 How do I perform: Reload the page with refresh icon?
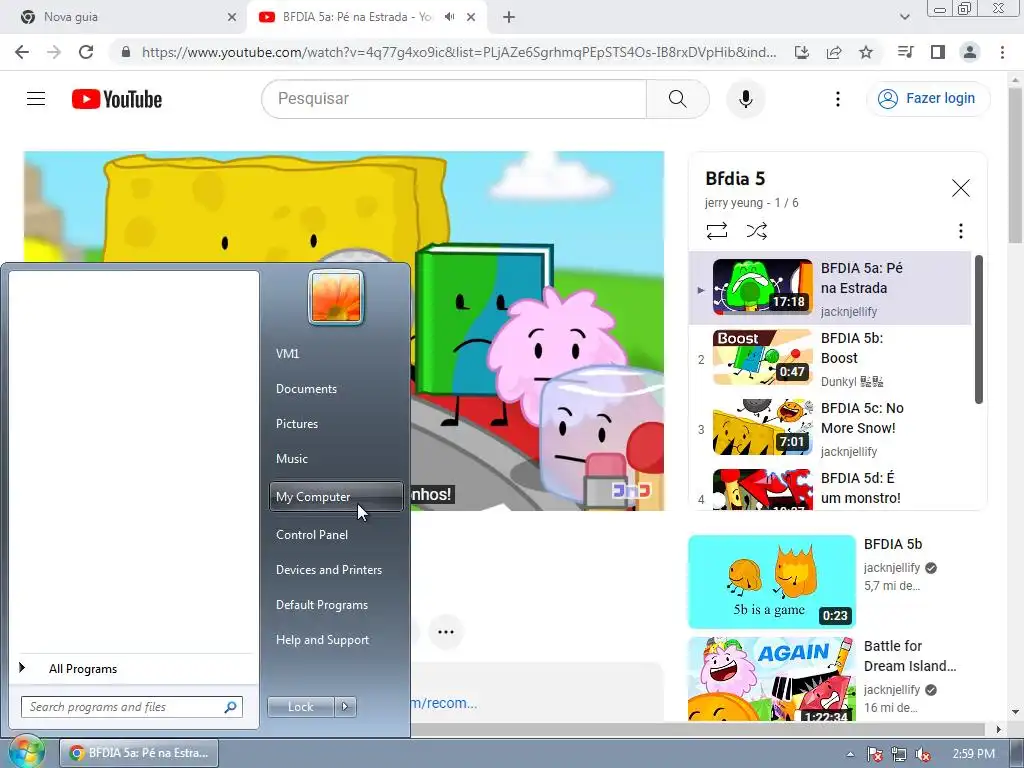pyautogui.click(x=86, y=52)
